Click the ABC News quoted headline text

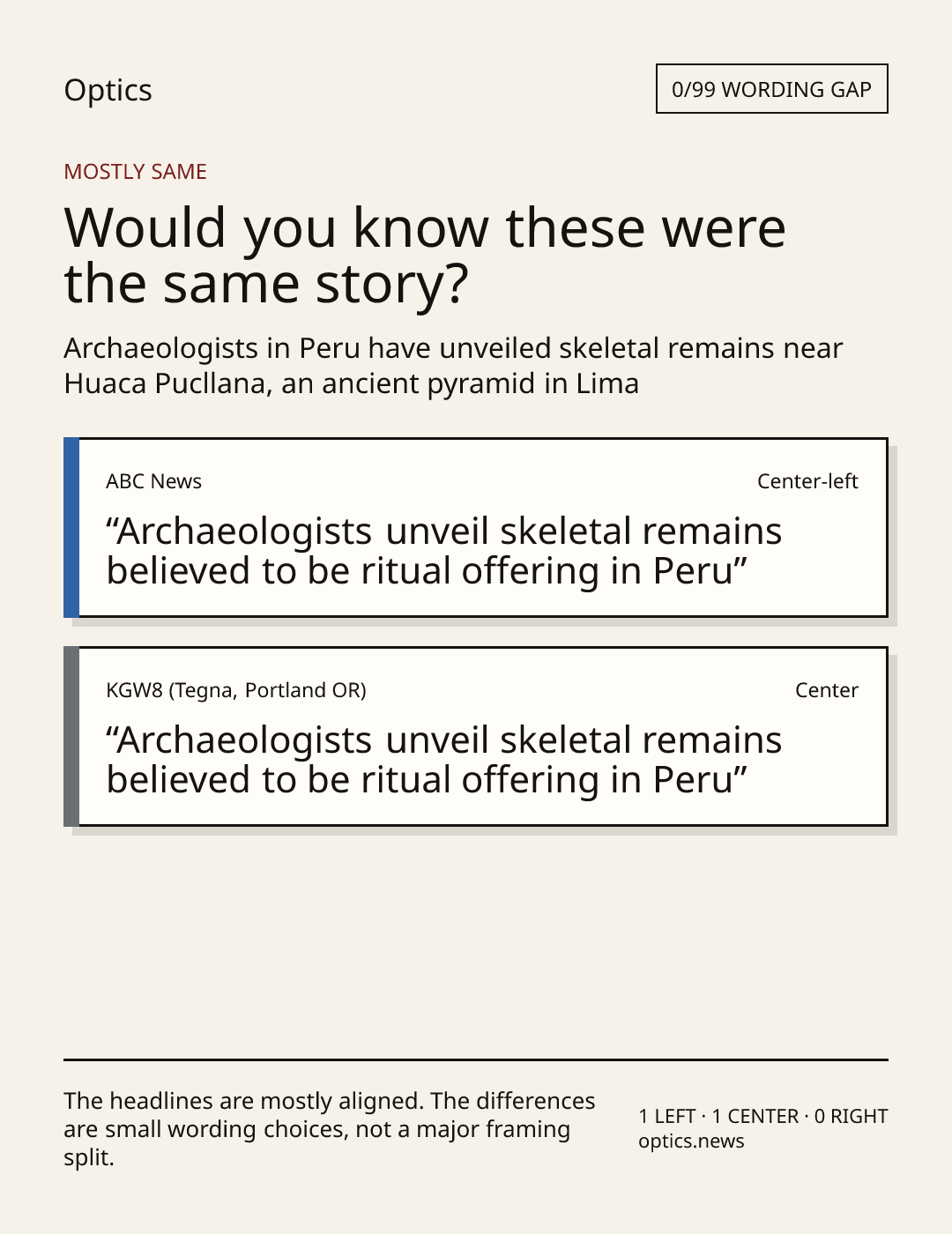click(x=444, y=551)
